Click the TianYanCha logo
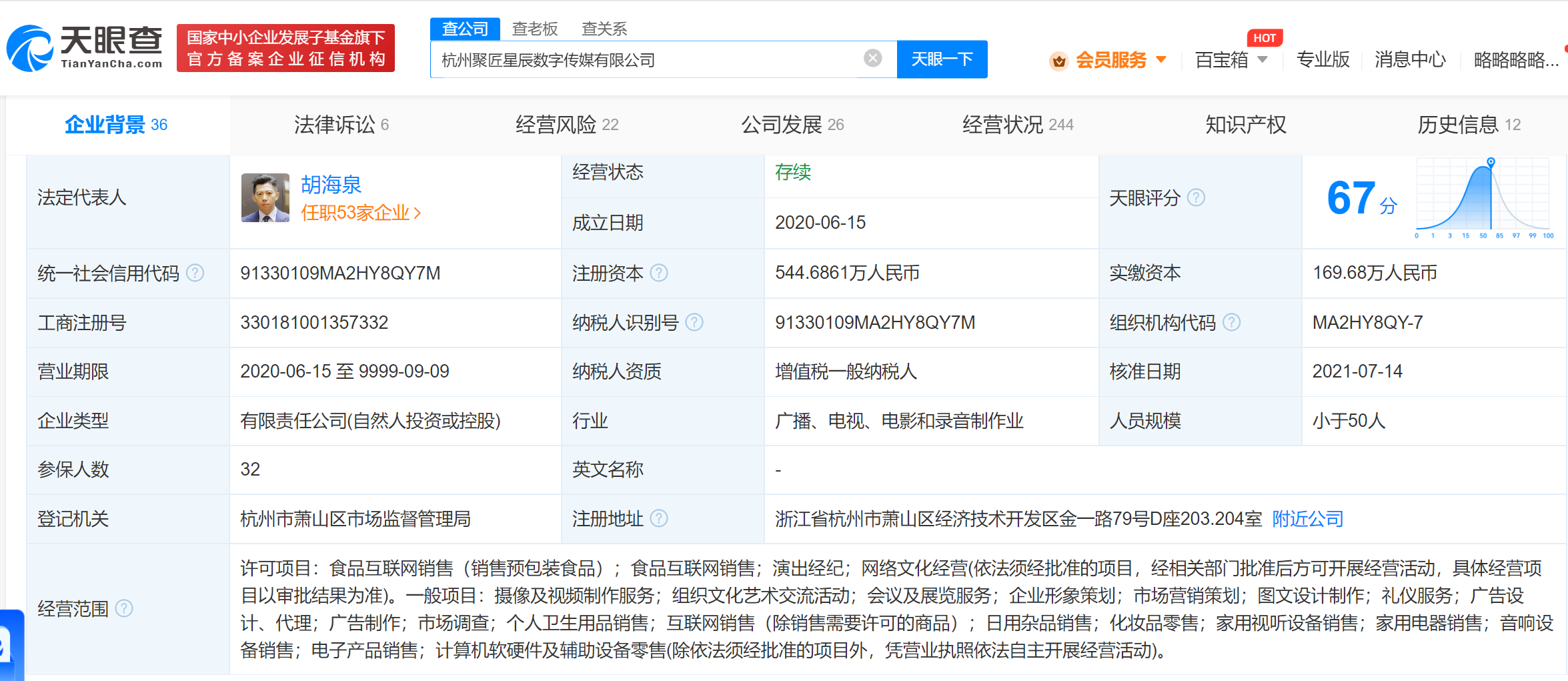This screenshot has width=1568, height=681. (x=85, y=48)
